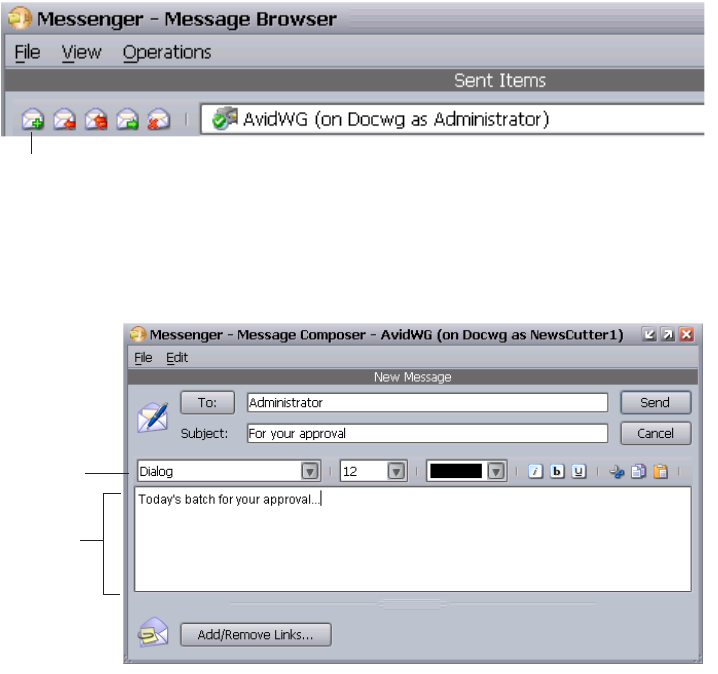
Task: Open the File menu in Message Composer
Action: click(x=143, y=358)
